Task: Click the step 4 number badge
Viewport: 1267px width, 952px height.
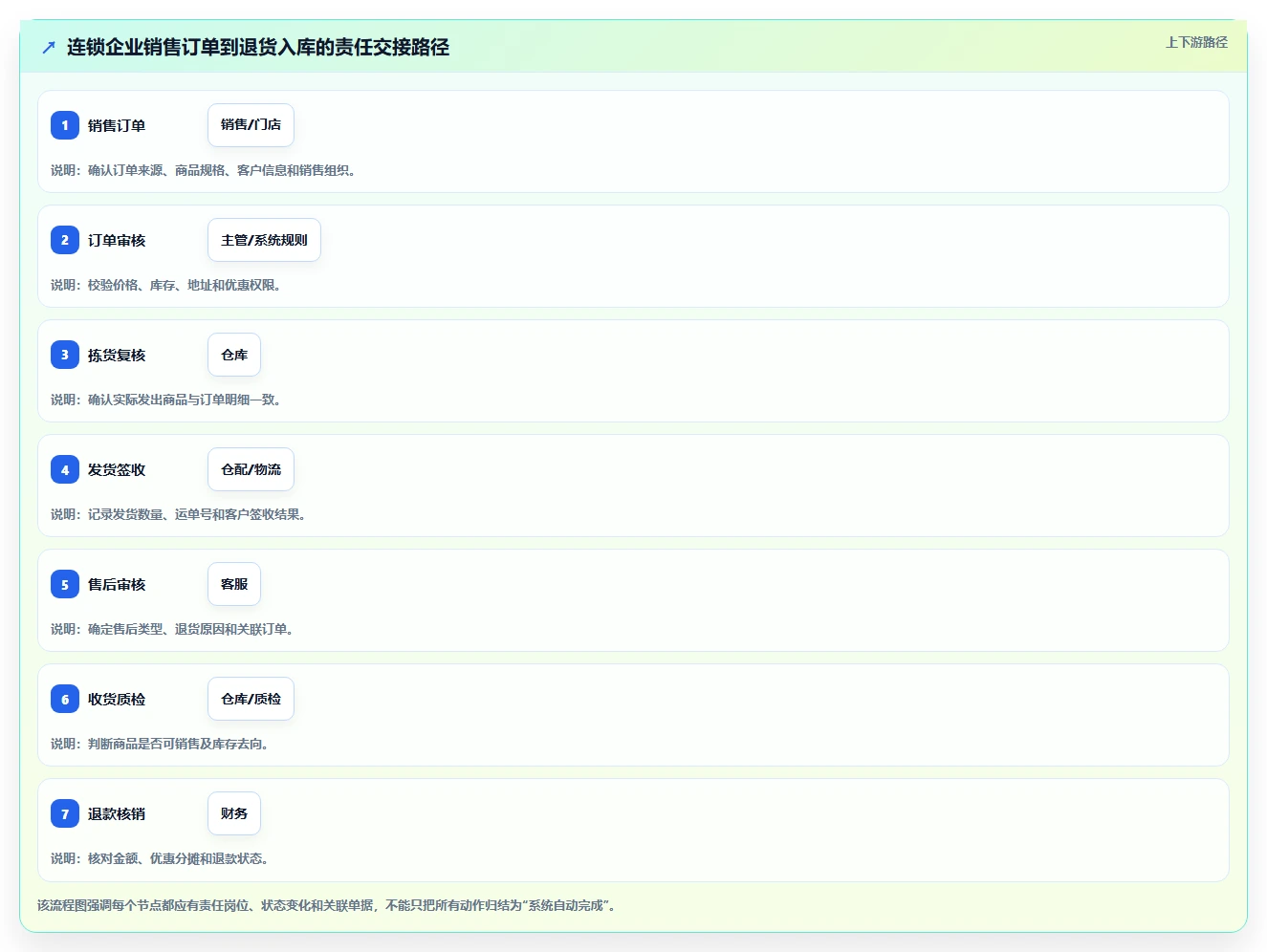Action: point(65,469)
